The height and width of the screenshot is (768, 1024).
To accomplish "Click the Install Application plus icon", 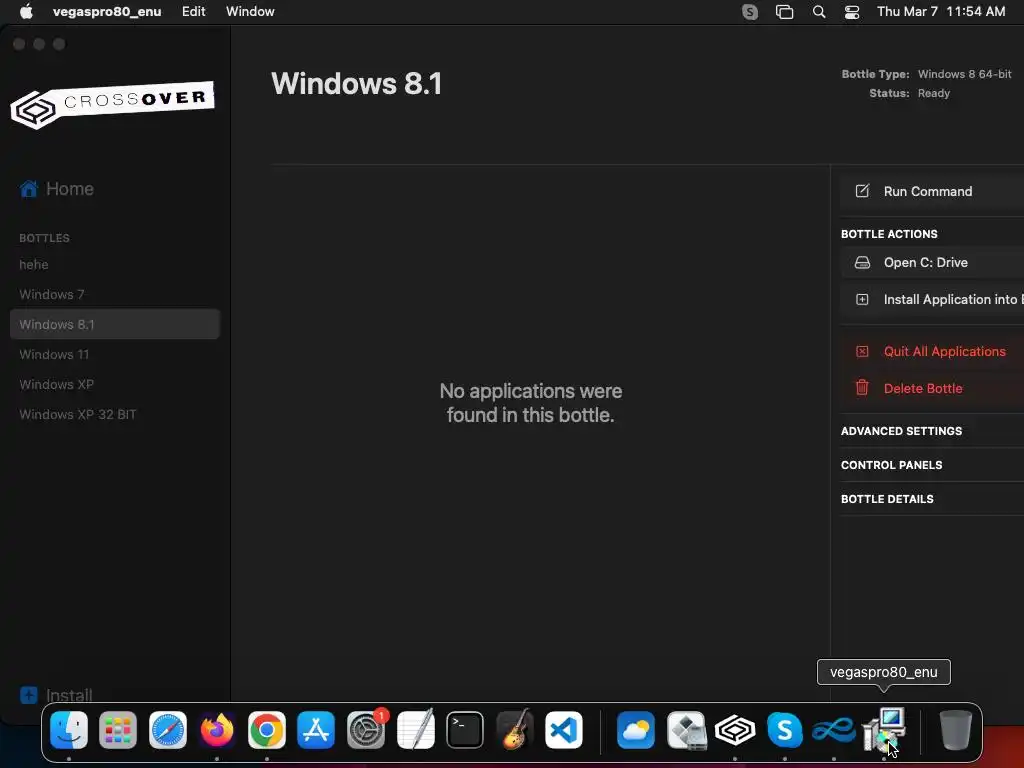I will (862, 299).
